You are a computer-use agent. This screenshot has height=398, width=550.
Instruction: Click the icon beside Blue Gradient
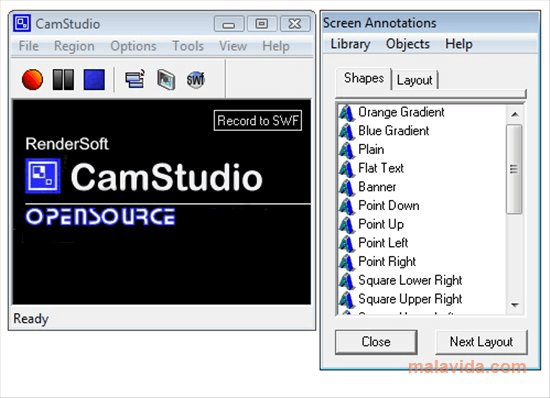point(347,131)
